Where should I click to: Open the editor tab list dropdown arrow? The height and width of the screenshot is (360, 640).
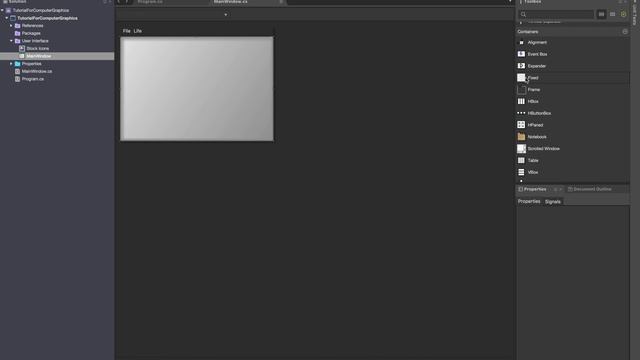[510, 2]
